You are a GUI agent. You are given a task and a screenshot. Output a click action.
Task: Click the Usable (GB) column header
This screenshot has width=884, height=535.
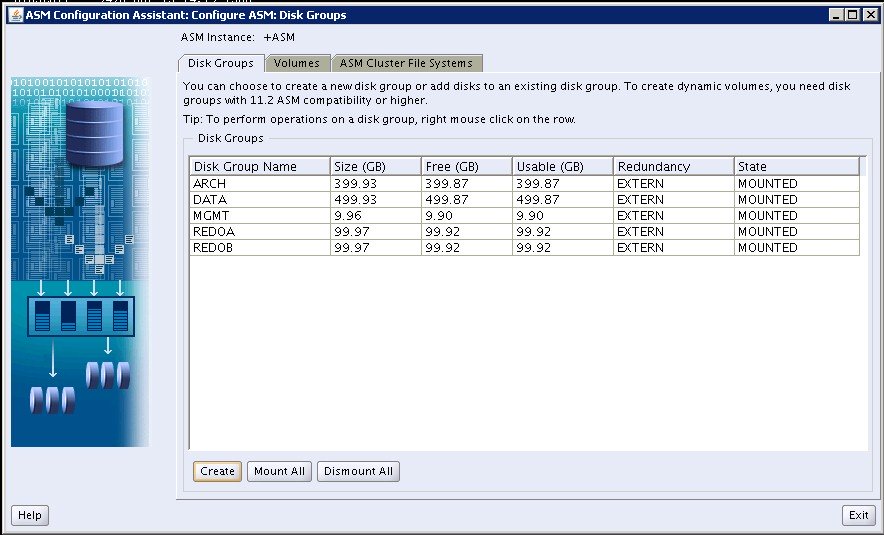click(x=563, y=167)
